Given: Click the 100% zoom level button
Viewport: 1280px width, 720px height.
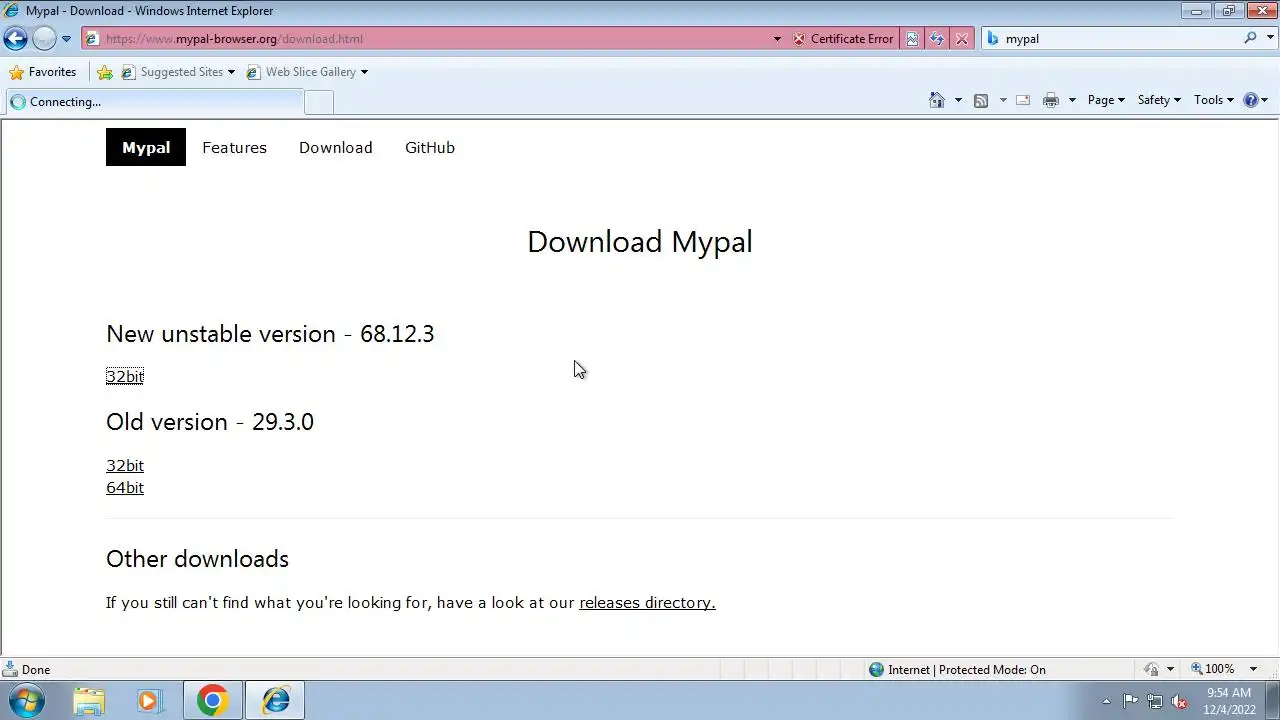Looking at the screenshot, I should [x=1213, y=669].
